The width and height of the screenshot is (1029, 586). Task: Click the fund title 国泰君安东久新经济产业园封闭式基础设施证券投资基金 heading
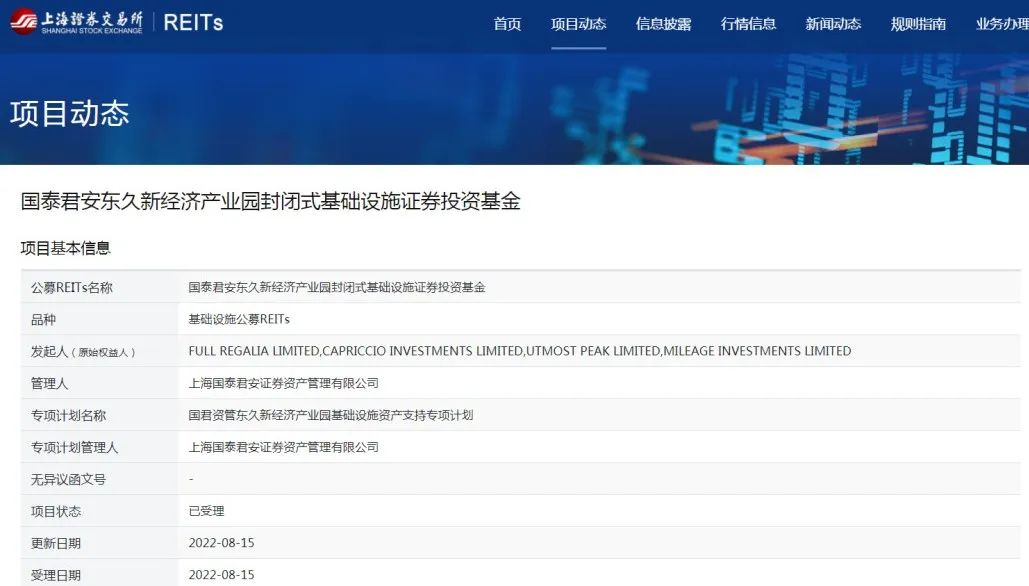tap(270, 201)
